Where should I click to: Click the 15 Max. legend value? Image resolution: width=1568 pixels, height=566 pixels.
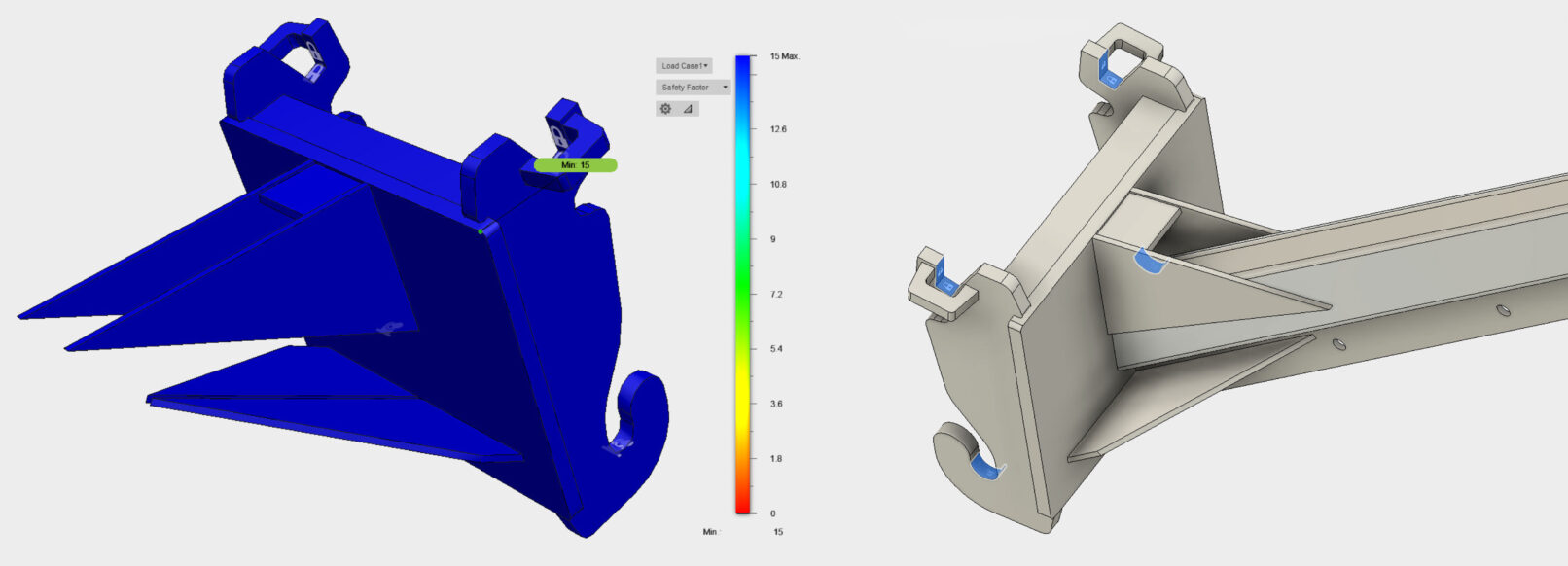(x=784, y=56)
